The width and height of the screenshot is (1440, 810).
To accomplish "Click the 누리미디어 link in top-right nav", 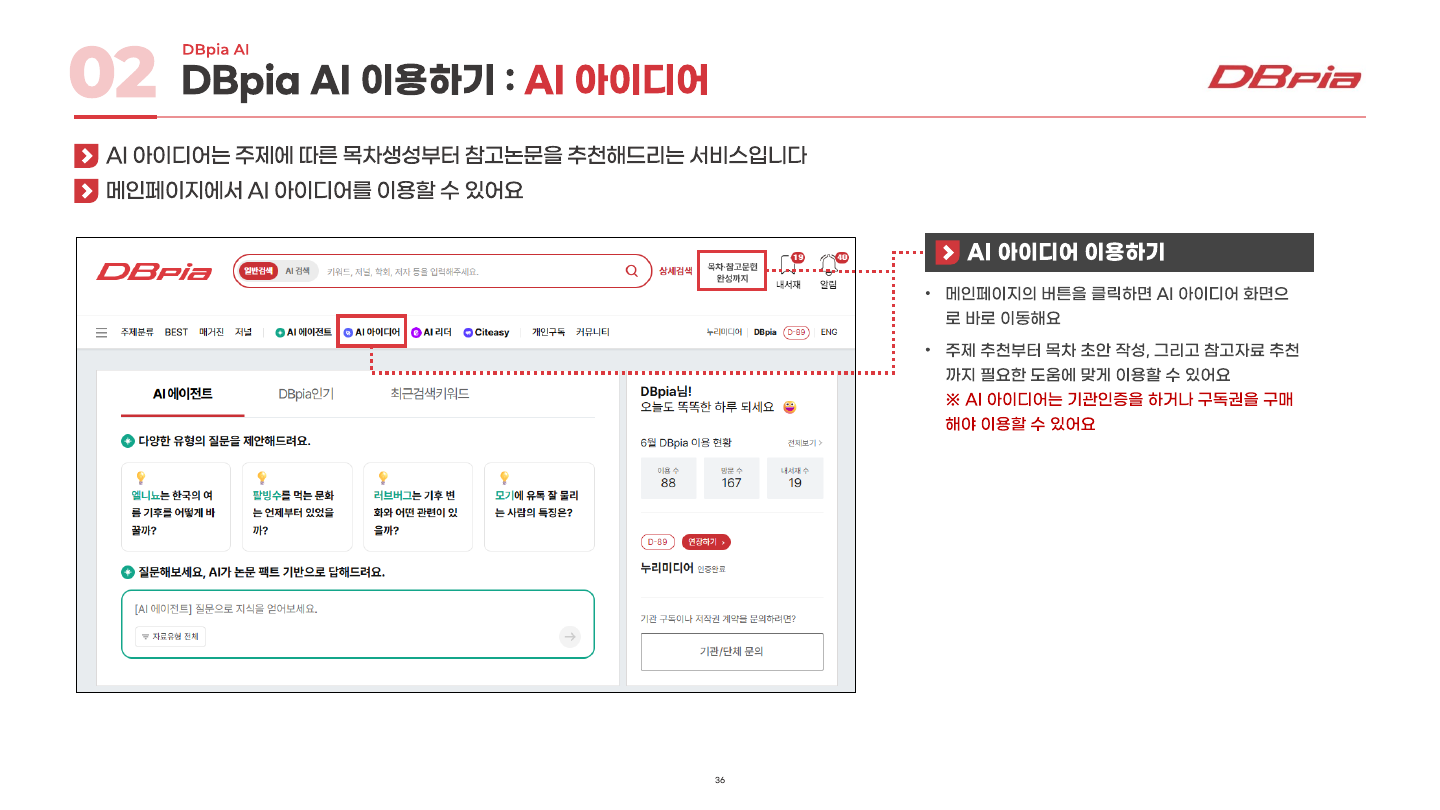I will click(723, 332).
